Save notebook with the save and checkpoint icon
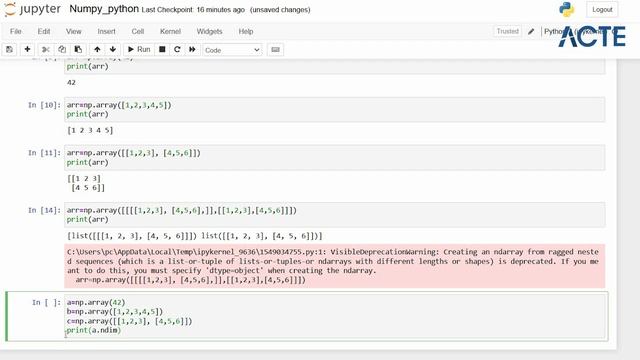 coord(9,49)
